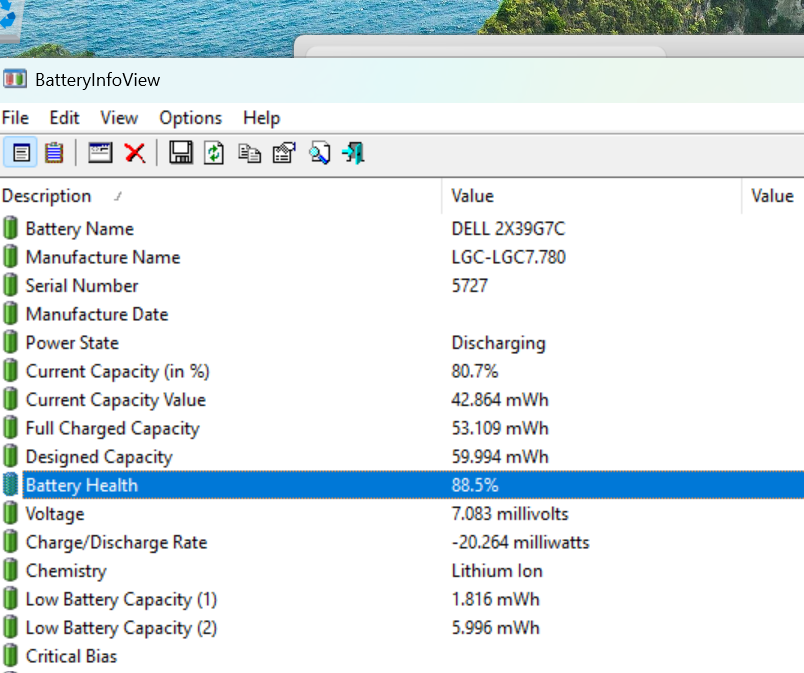The width and height of the screenshot is (804, 673).
Task: Click the battery icon beside Voltage
Action: [x=10, y=514]
